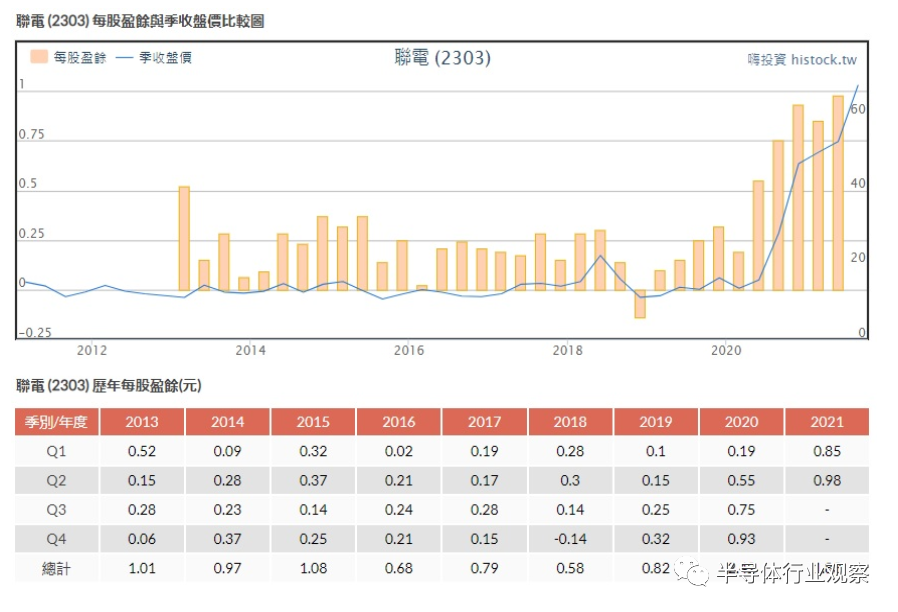The width and height of the screenshot is (898, 612).
Task: Click the 2020 Q4 value 0.93
Action: (x=741, y=539)
